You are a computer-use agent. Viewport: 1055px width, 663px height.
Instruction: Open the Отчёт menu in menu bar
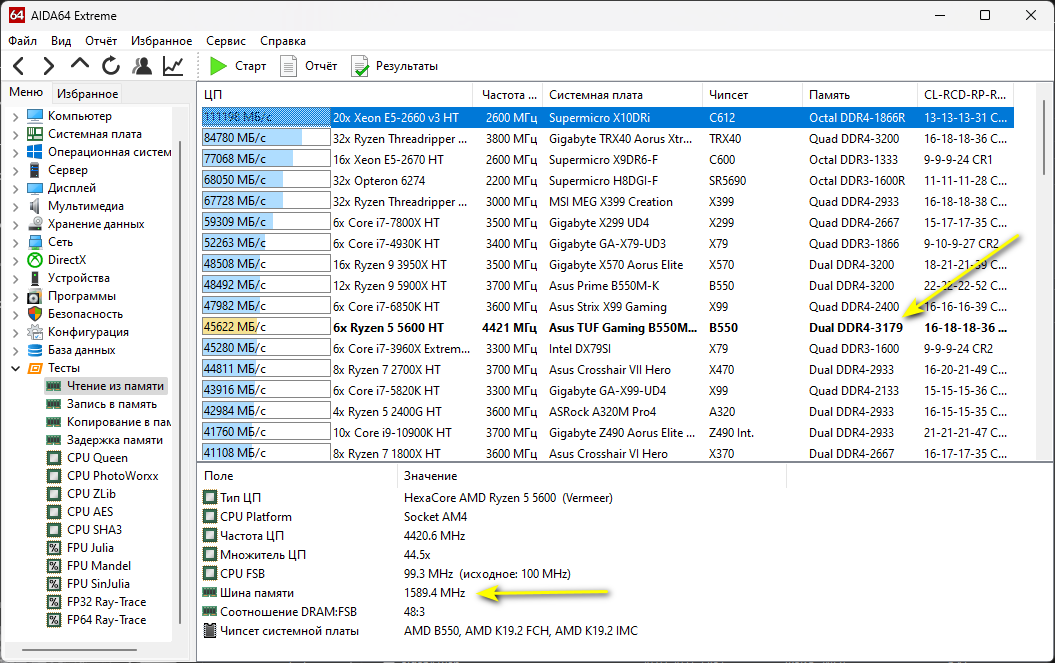point(101,41)
